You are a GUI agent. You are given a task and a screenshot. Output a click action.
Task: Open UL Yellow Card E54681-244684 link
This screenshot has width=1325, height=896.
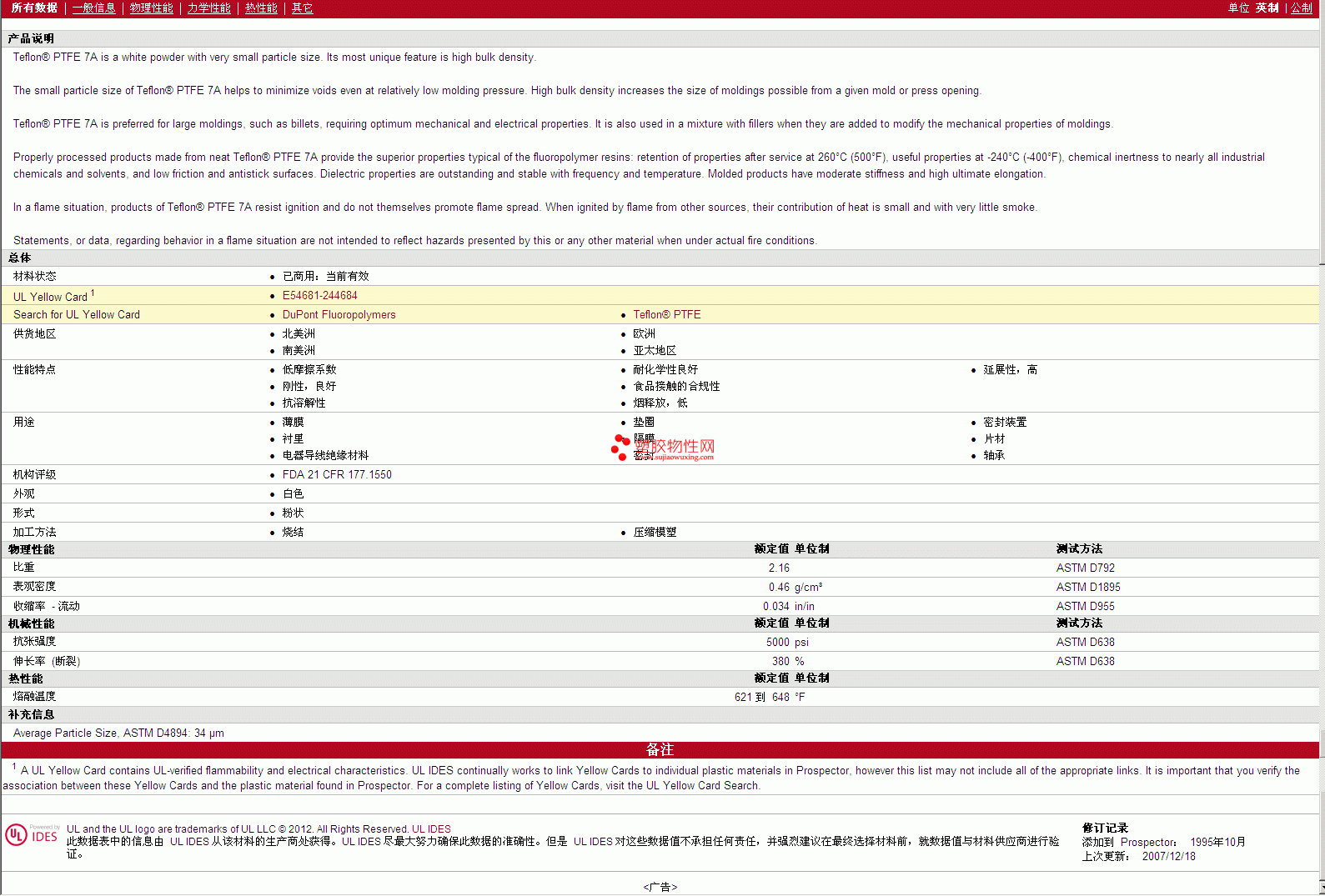(x=320, y=295)
